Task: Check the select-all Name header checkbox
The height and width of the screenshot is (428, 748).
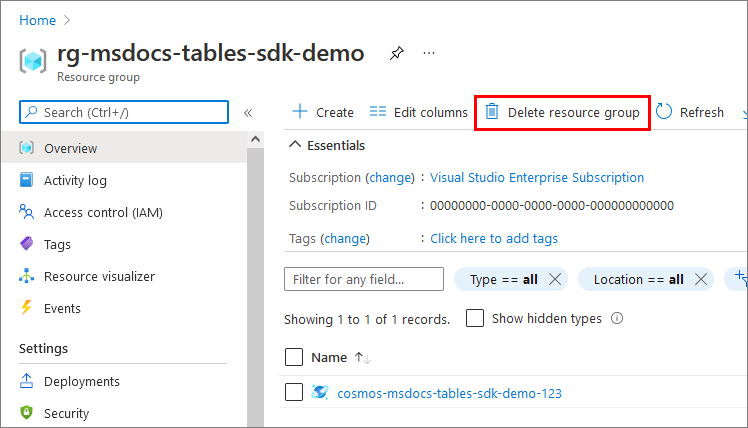Action: (x=294, y=357)
